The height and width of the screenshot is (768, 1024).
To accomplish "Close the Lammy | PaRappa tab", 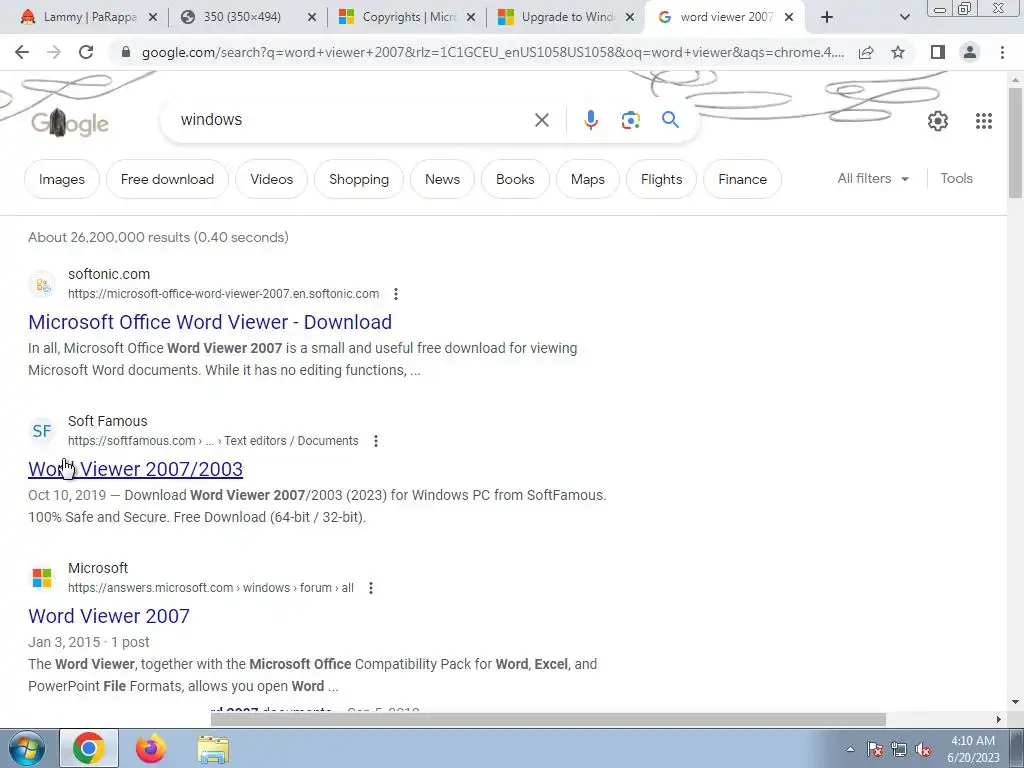I will pos(153,17).
